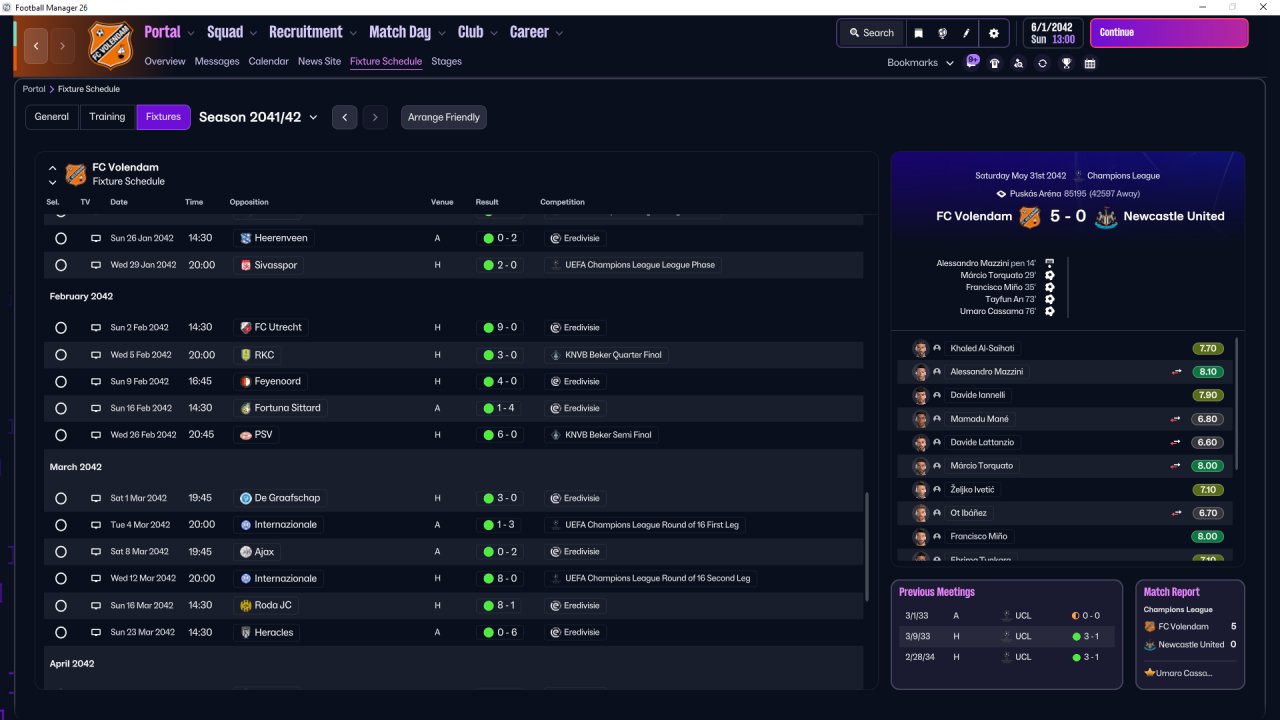The height and width of the screenshot is (720, 1280).
Task: Select the PSV fixture radio button
Action: (x=61, y=435)
